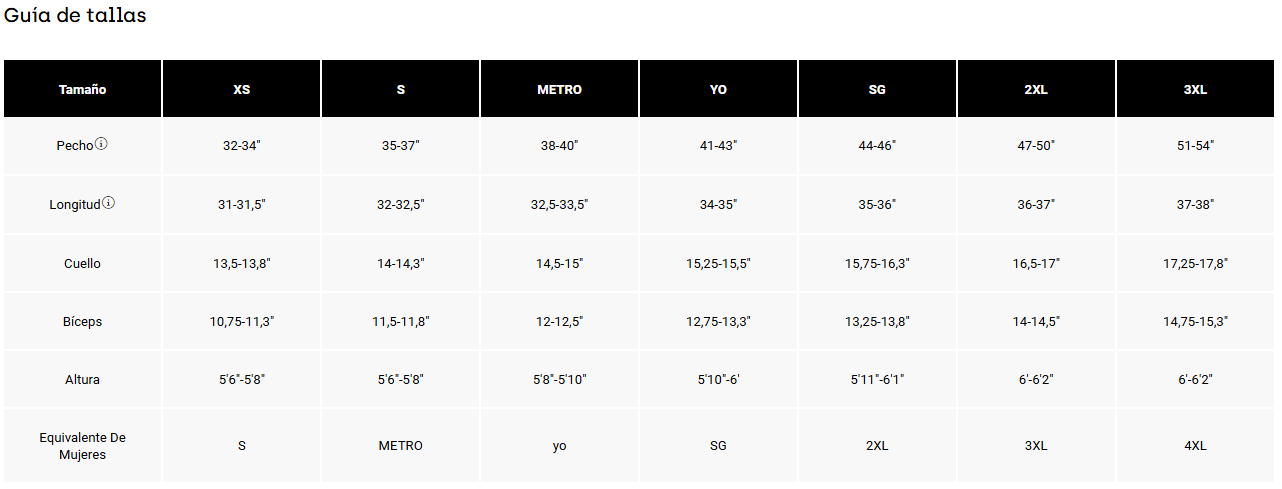The height and width of the screenshot is (489, 1282).
Task: Select the YO size column header
Action: tap(718, 89)
